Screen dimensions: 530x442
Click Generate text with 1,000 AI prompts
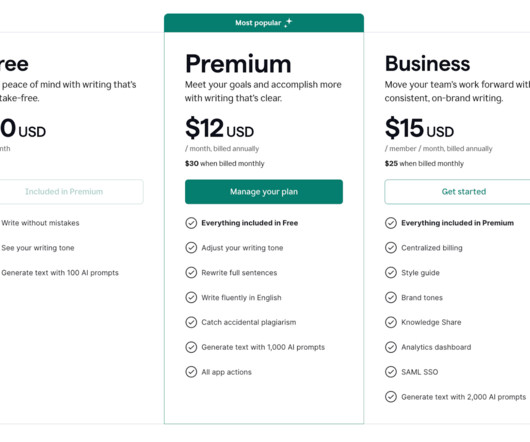click(263, 347)
